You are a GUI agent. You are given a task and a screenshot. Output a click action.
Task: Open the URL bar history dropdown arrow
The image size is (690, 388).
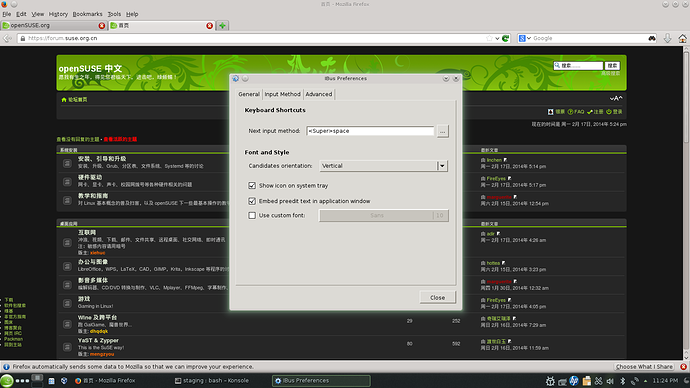(497, 38)
